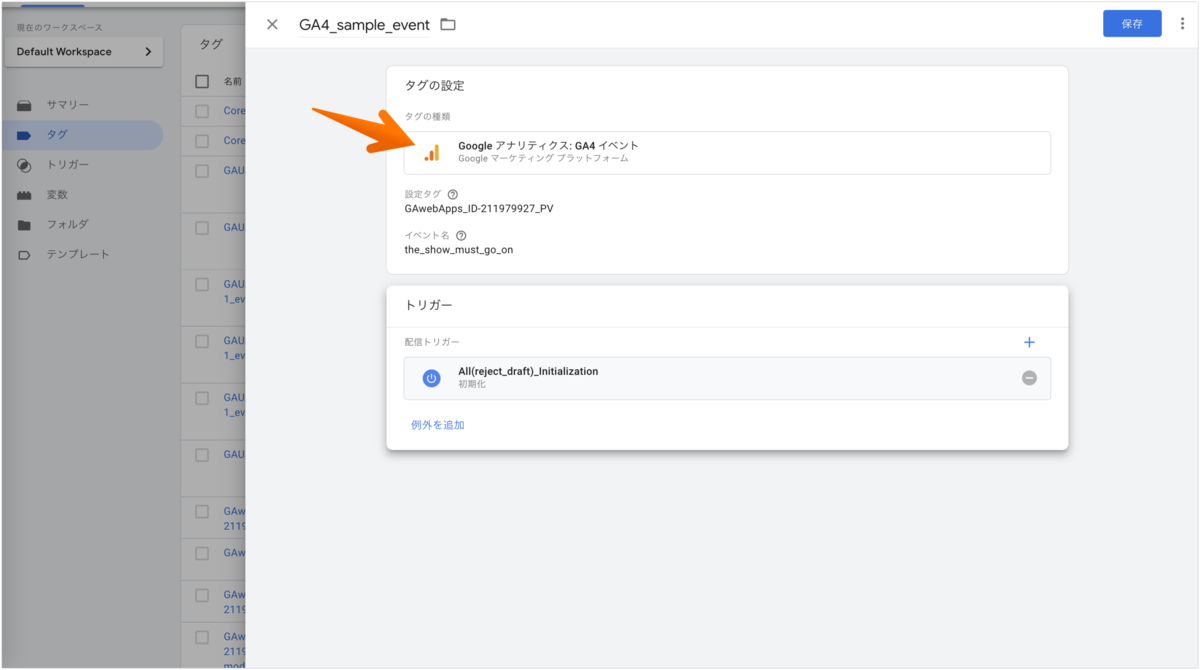This screenshot has height=670, width=1200.
Task: Toggle the select-all checkbox beside 名前
Action: point(202,81)
